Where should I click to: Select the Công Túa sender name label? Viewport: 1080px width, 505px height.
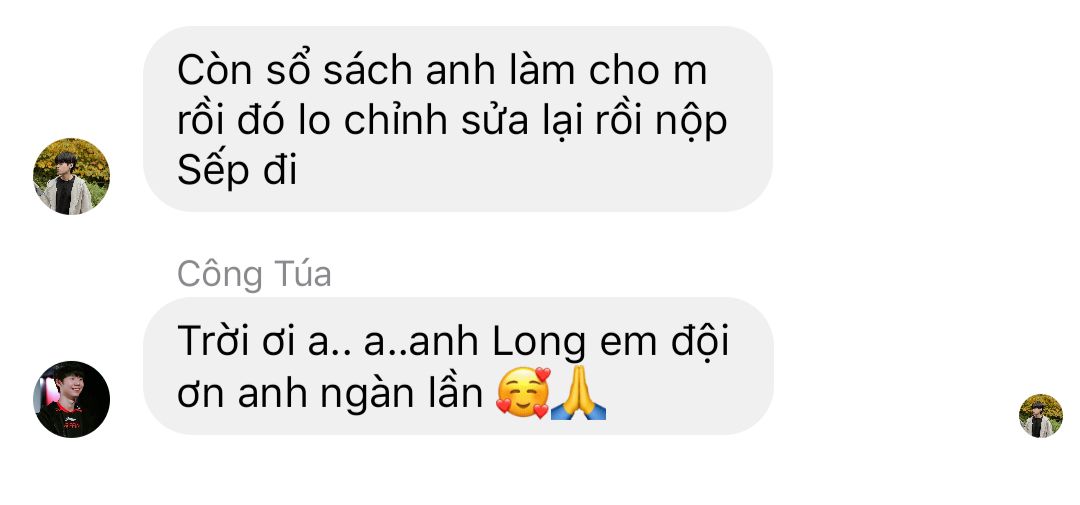click(254, 274)
